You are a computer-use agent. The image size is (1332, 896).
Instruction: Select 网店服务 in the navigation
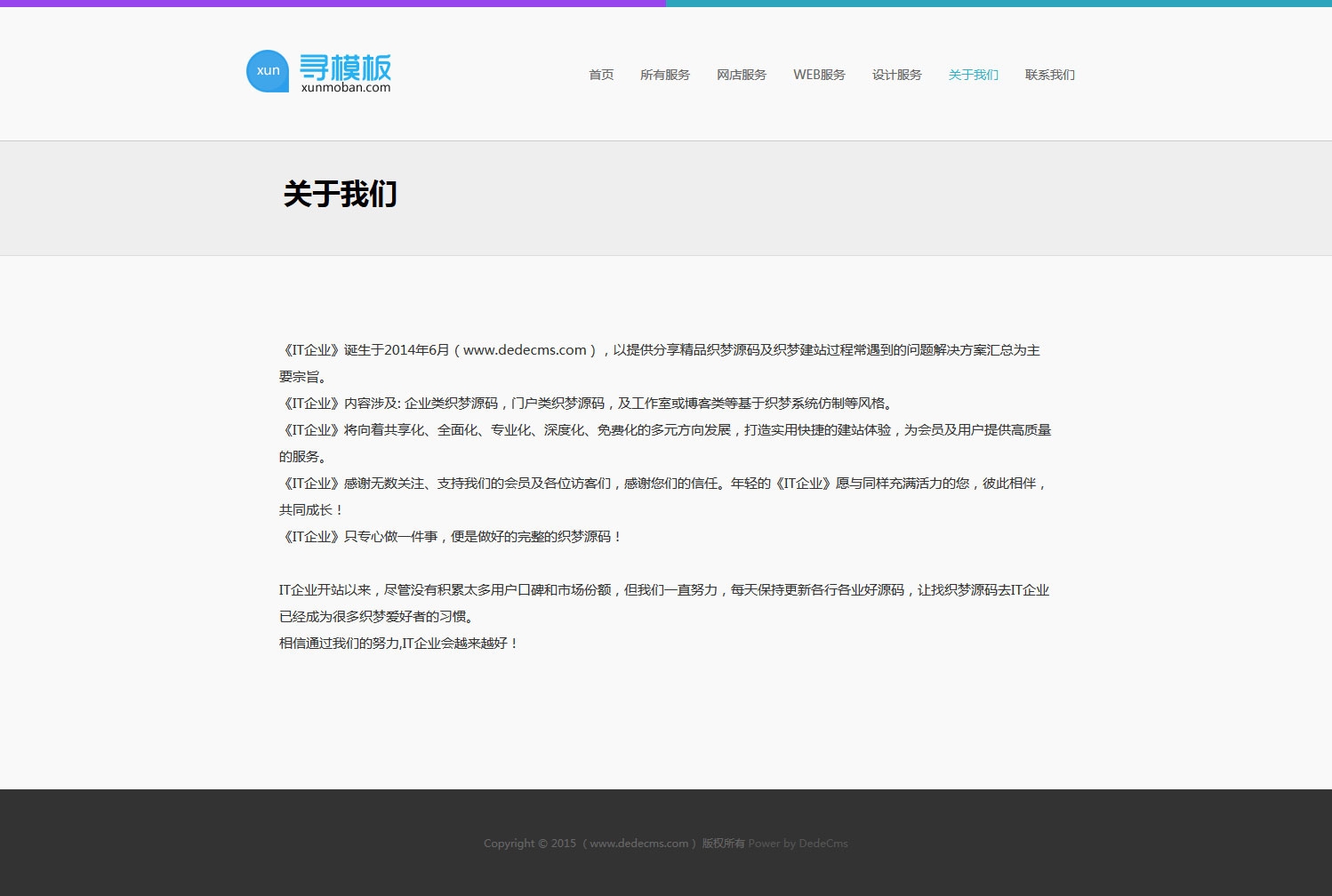click(741, 75)
